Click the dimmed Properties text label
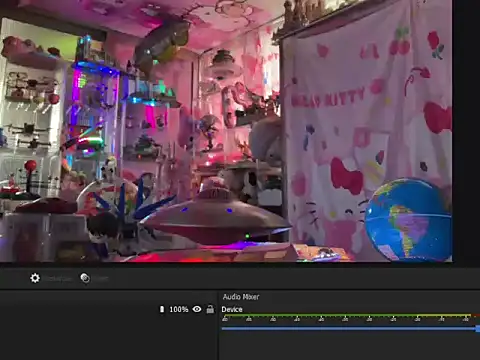Screen dimensions: 480x360 tap(59, 278)
